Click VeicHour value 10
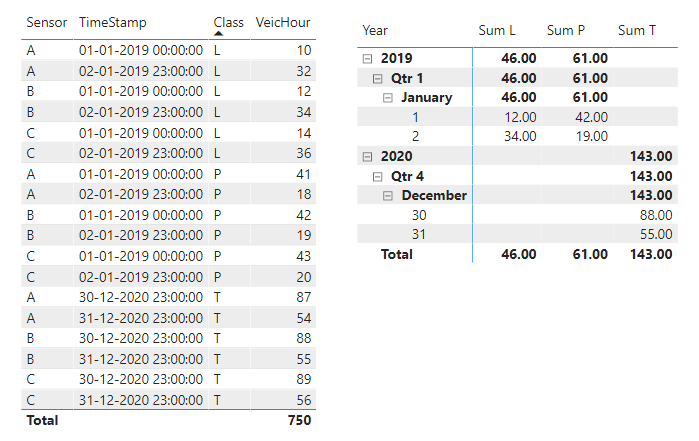This screenshot has width=699, height=441. (304, 50)
